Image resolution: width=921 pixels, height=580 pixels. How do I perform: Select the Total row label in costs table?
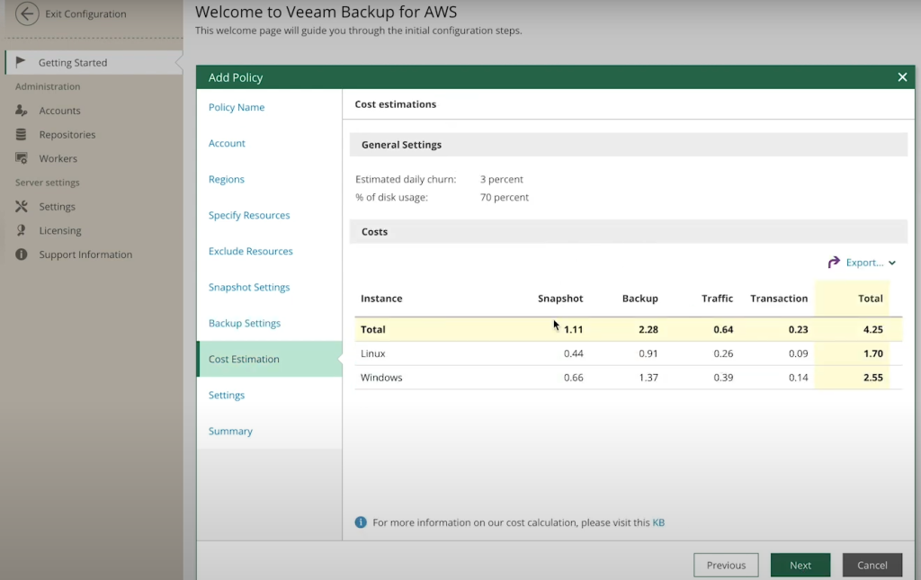click(x=373, y=330)
